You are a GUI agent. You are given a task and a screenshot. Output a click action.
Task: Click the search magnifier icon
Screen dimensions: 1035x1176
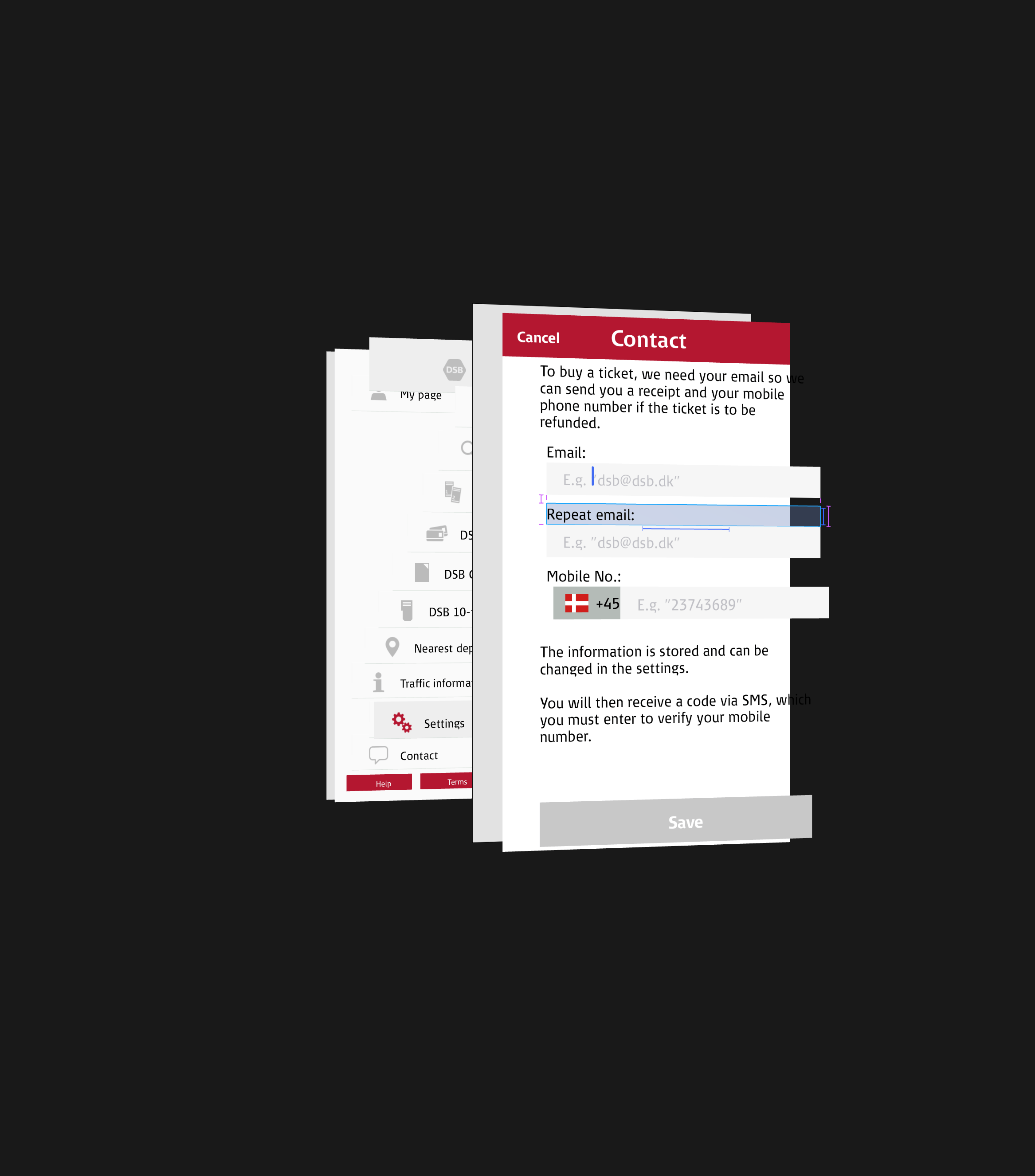click(466, 446)
